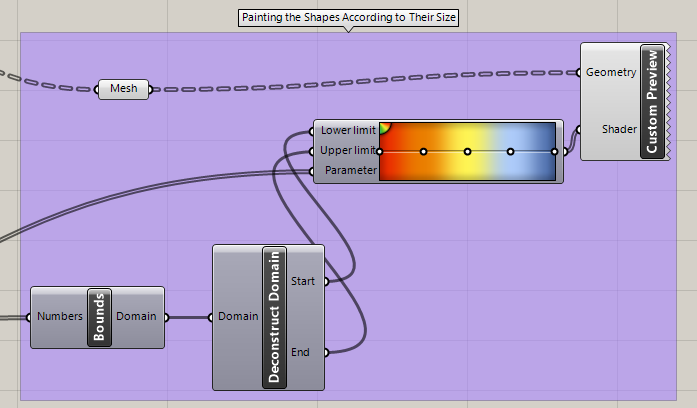Click the light blue gradient grip
The height and width of the screenshot is (408, 697).
(510, 152)
